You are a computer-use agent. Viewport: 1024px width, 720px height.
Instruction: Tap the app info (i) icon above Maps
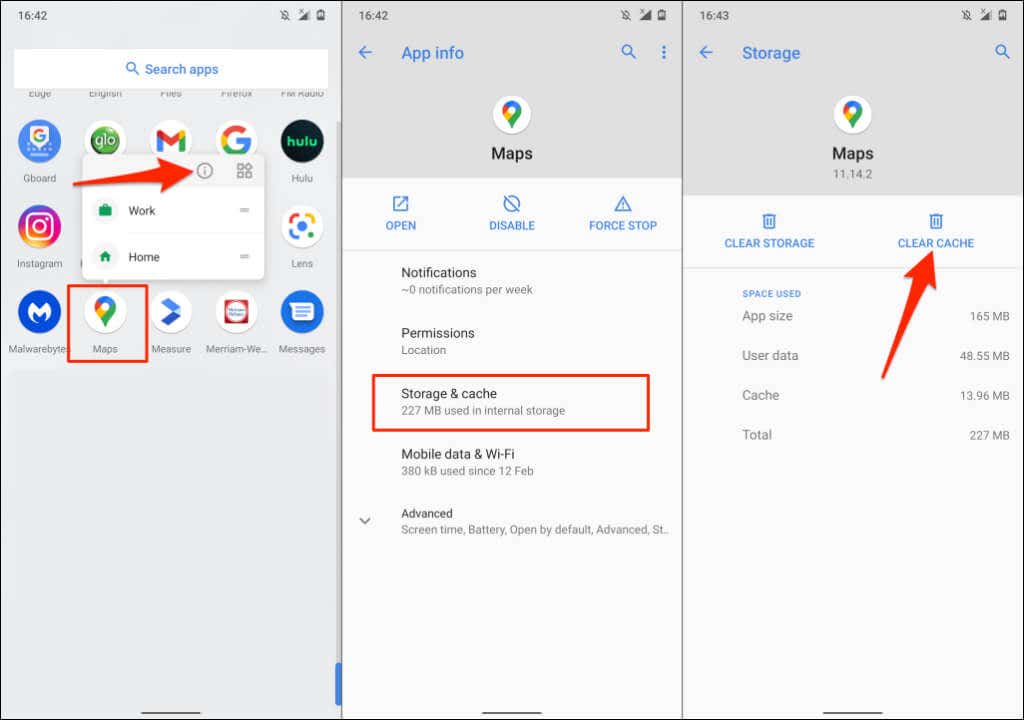[x=205, y=170]
